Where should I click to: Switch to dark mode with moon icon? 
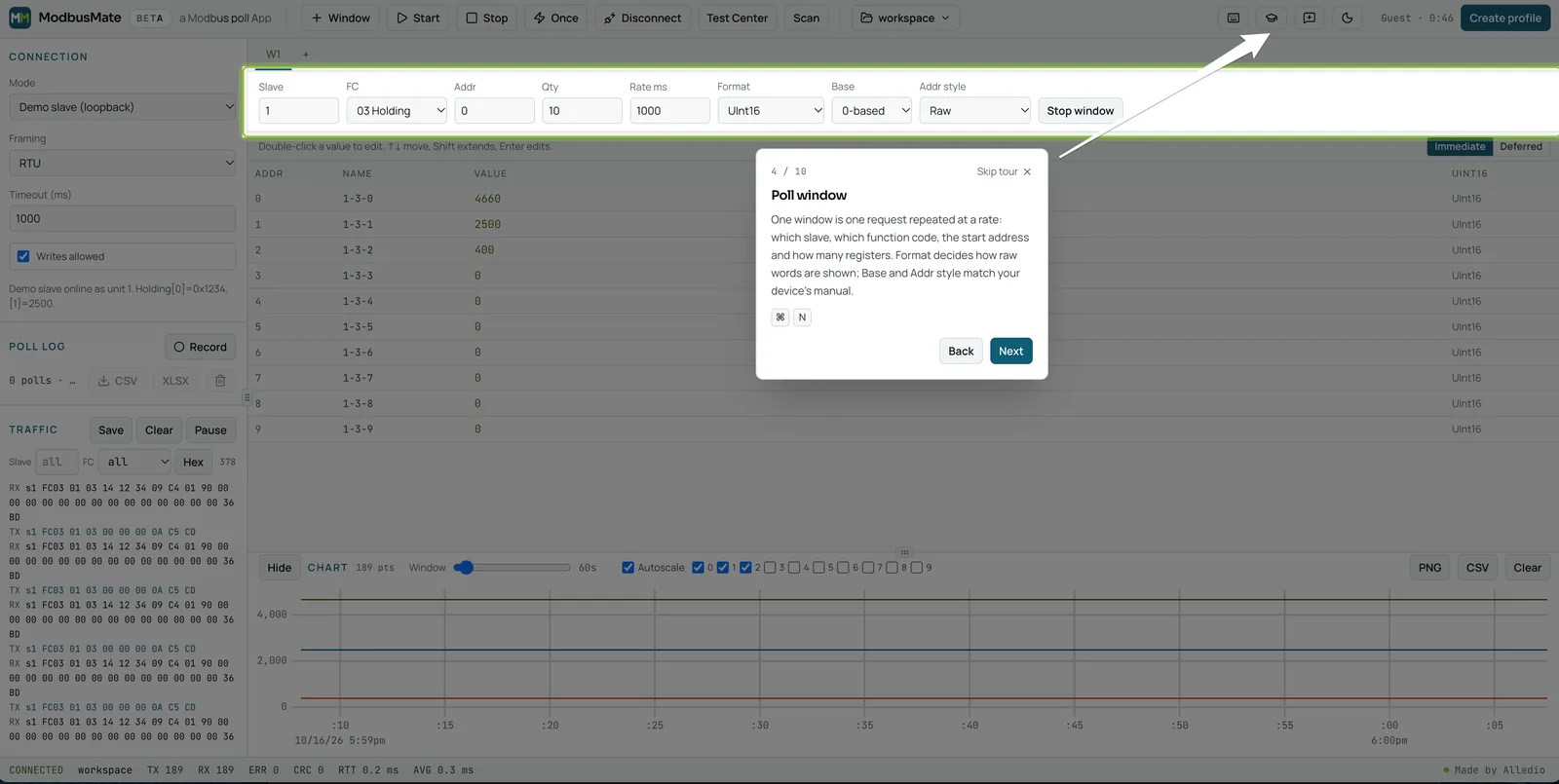(x=1348, y=18)
